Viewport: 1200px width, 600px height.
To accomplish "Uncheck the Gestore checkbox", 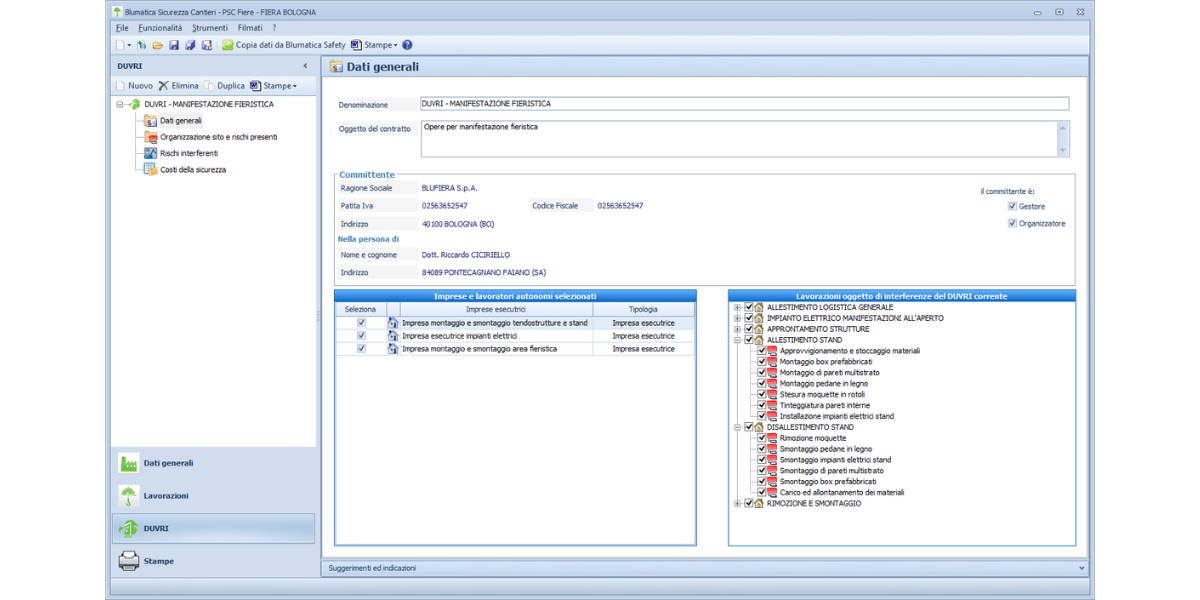I will coord(1012,206).
